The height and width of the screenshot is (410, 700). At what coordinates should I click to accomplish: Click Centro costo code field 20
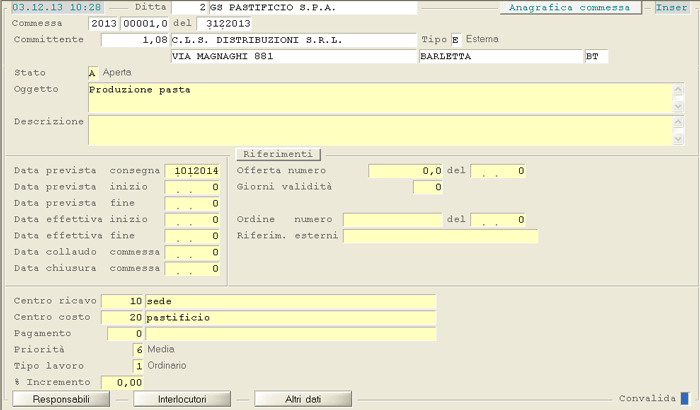pyautogui.click(x=122, y=318)
